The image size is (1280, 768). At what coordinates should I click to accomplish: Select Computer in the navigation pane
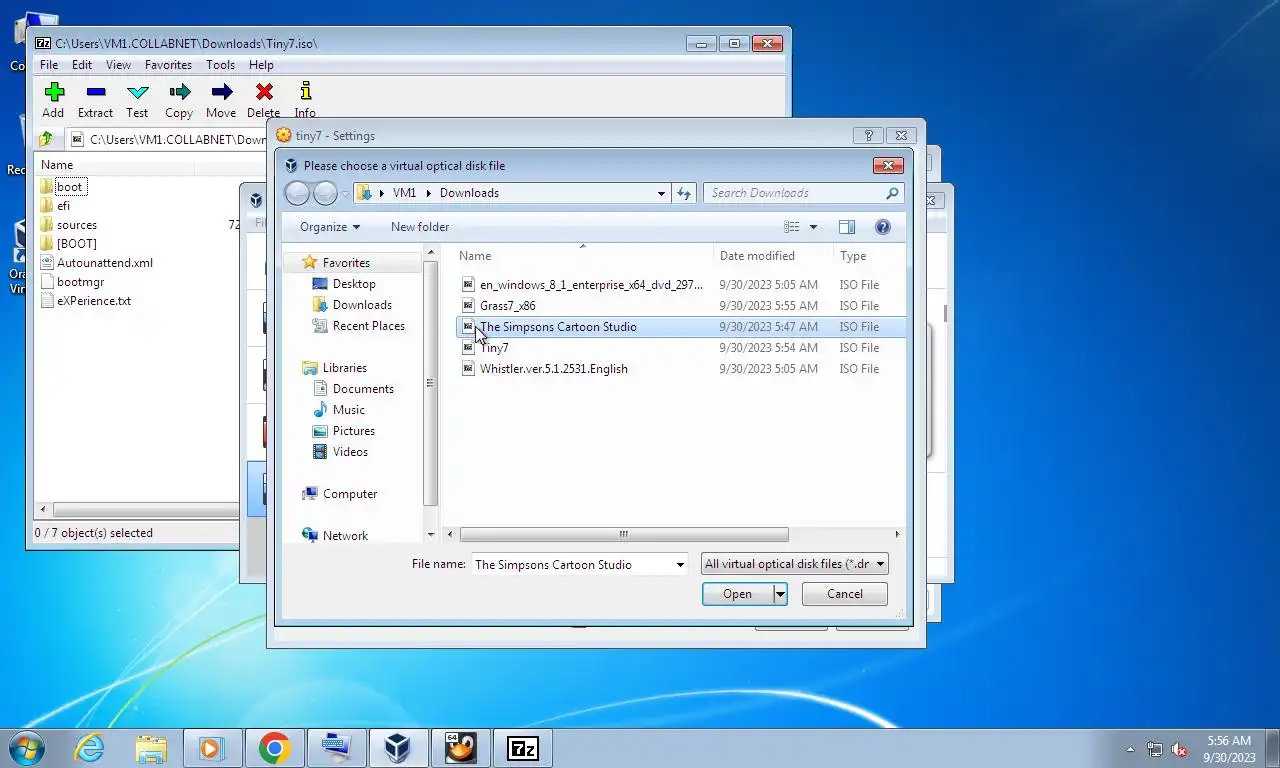349,494
